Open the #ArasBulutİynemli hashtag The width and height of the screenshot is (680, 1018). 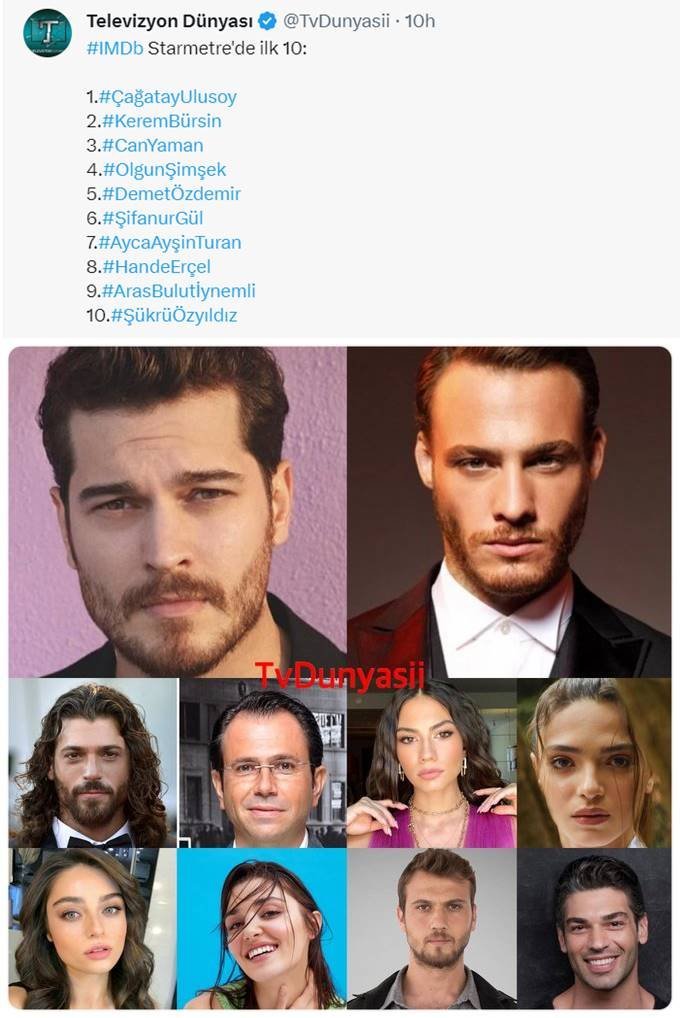tap(179, 291)
